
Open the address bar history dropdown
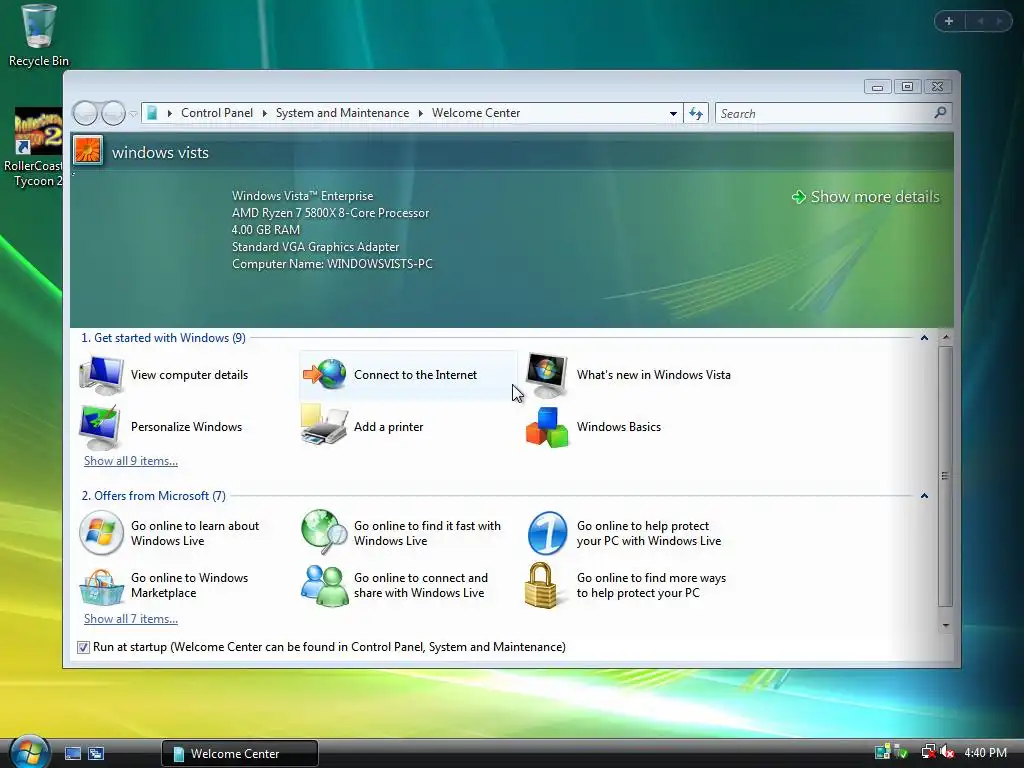click(x=673, y=114)
